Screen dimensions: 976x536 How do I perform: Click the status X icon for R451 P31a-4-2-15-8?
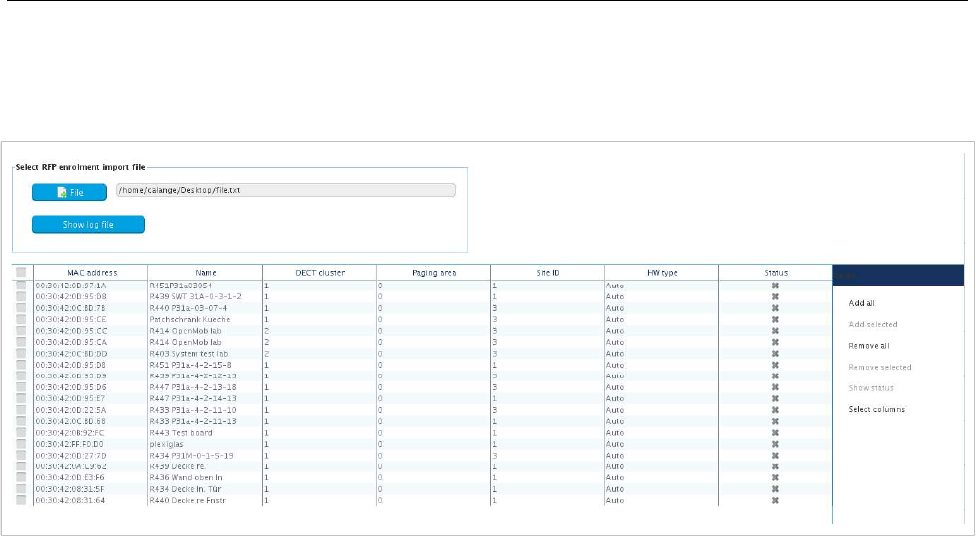pyautogui.click(x=775, y=365)
